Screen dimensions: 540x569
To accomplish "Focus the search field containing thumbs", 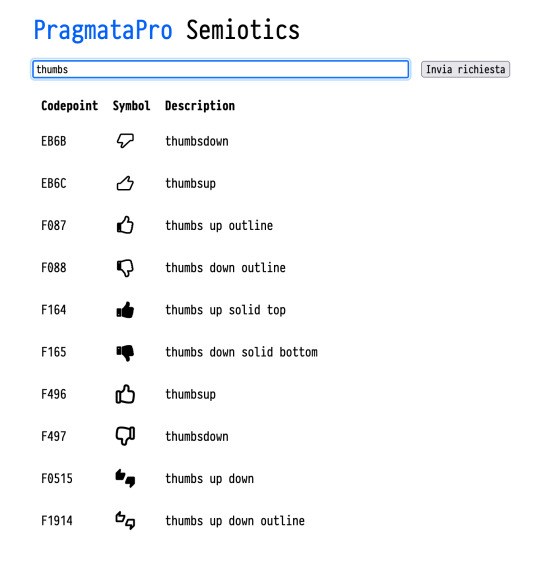I will click(x=221, y=69).
